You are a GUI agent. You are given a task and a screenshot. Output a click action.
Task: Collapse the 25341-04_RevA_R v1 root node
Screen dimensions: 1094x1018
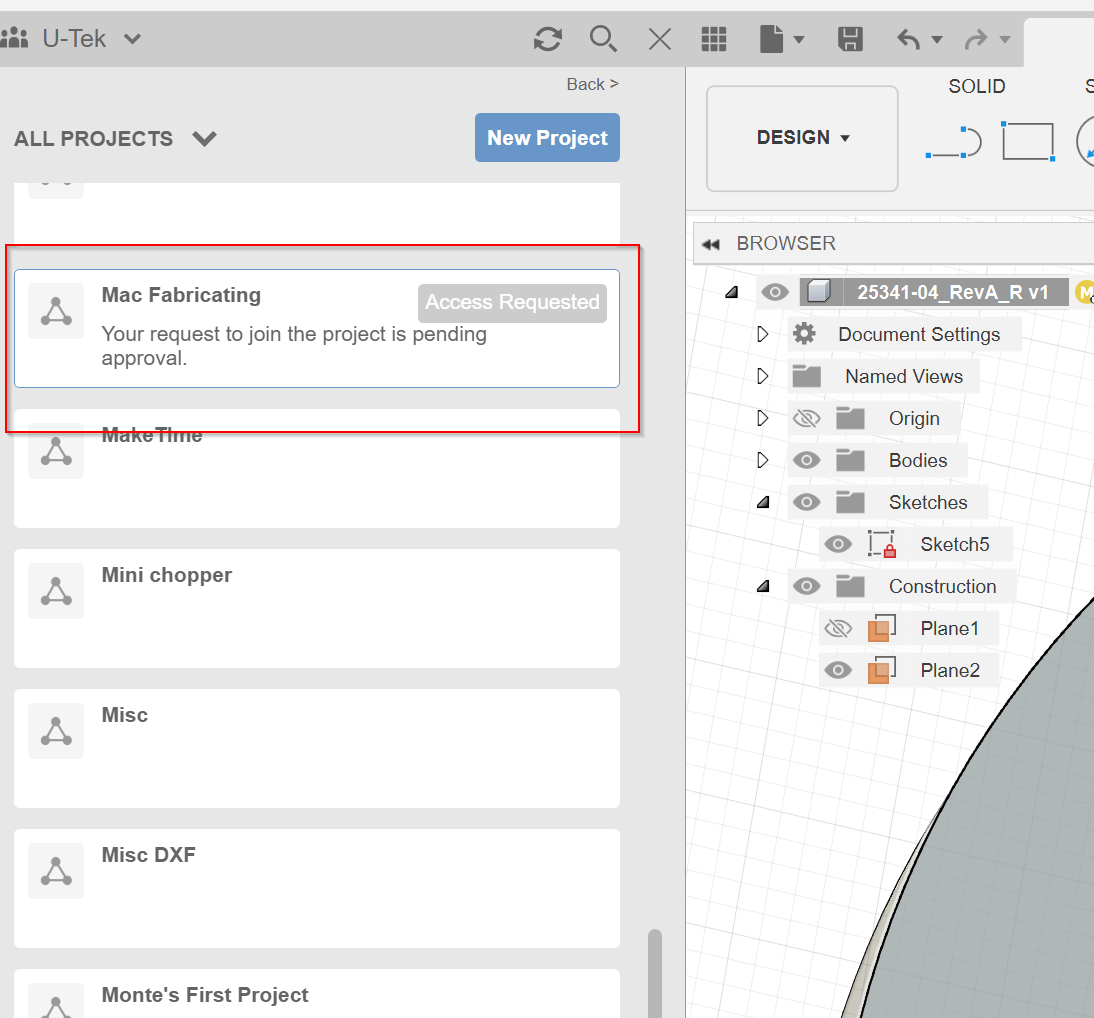731,292
